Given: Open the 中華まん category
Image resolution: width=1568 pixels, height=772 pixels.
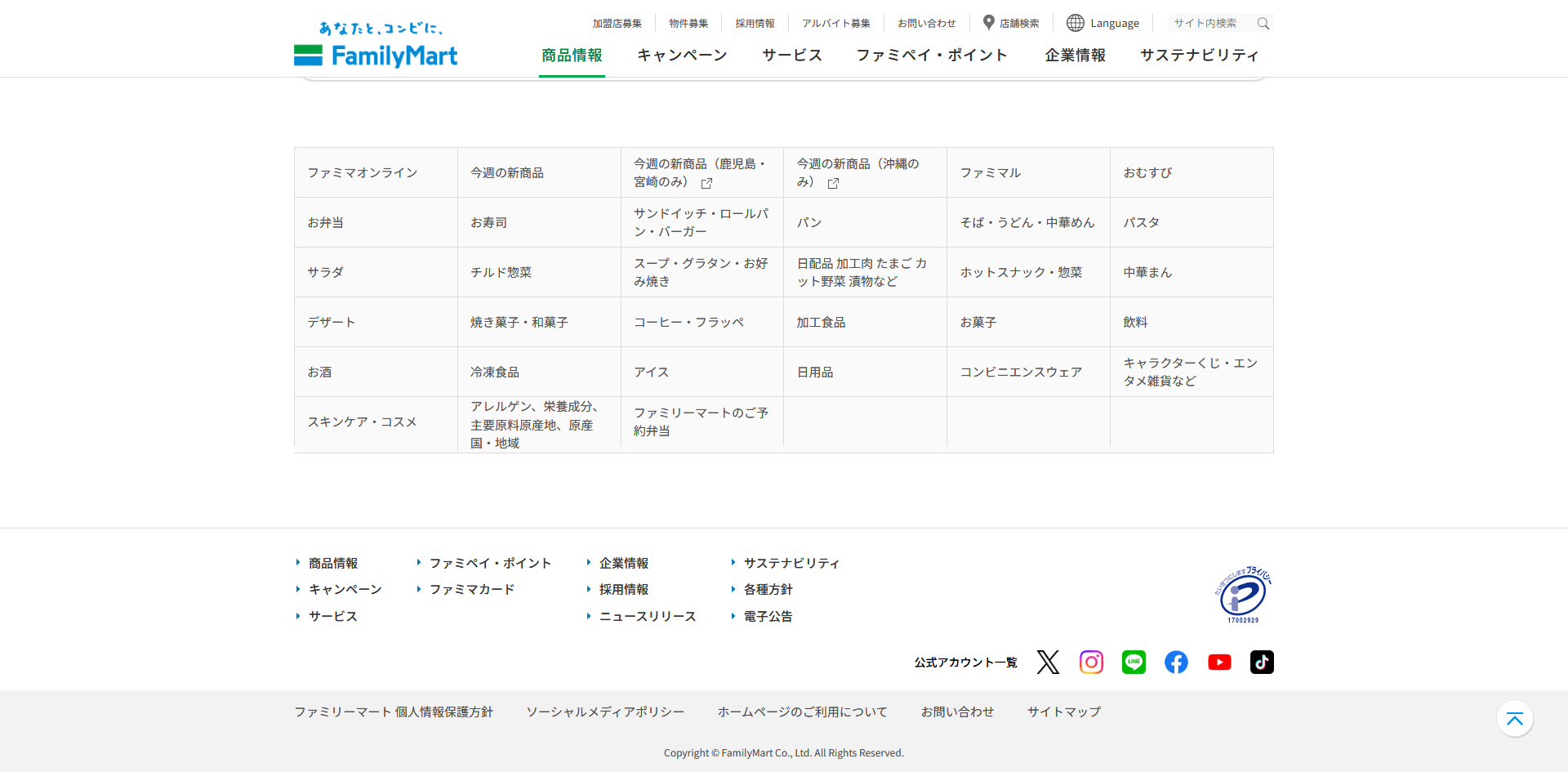Looking at the screenshot, I should 1192,272.
